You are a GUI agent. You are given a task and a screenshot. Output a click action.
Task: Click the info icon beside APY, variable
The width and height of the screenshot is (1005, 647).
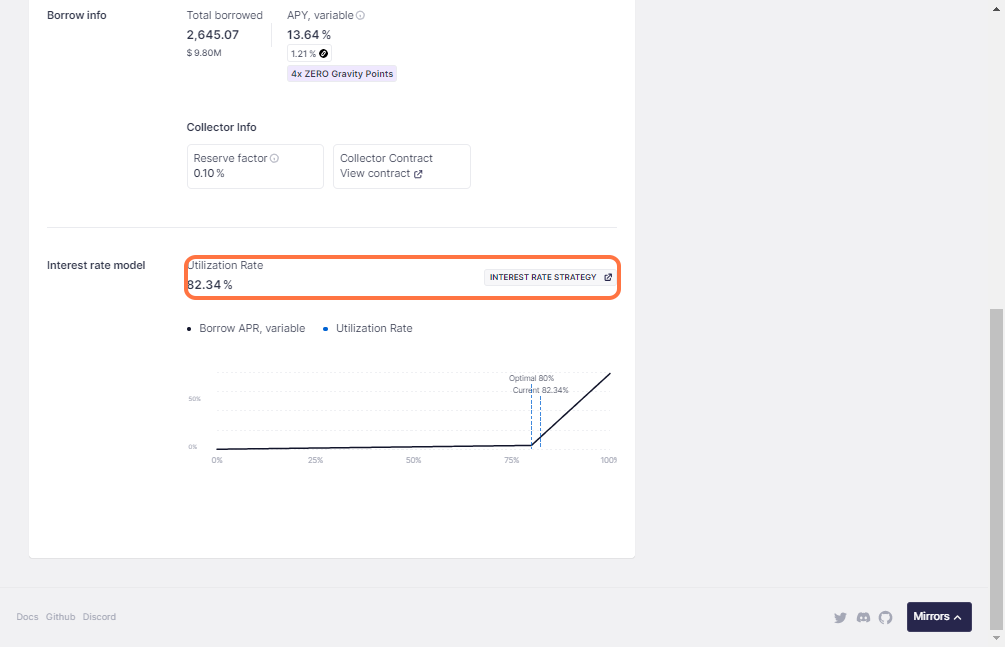click(x=360, y=16)
